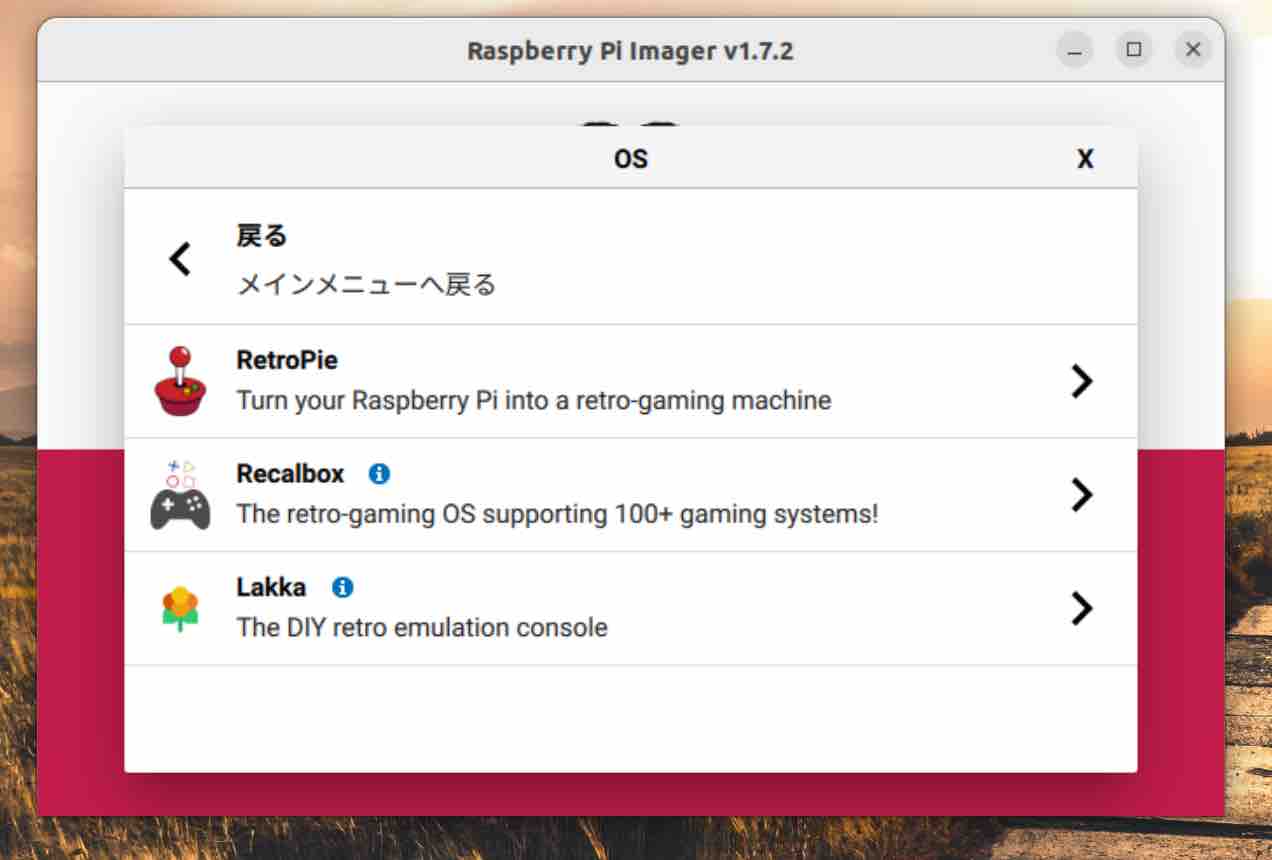Maximize the Raspberry Pi Imager window
This screenshot has height=860, width=1272.
tap(1134, 50)
